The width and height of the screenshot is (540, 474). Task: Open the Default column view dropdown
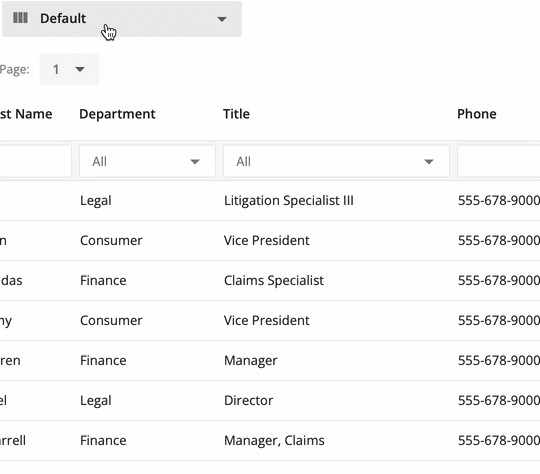click(122, 19)
